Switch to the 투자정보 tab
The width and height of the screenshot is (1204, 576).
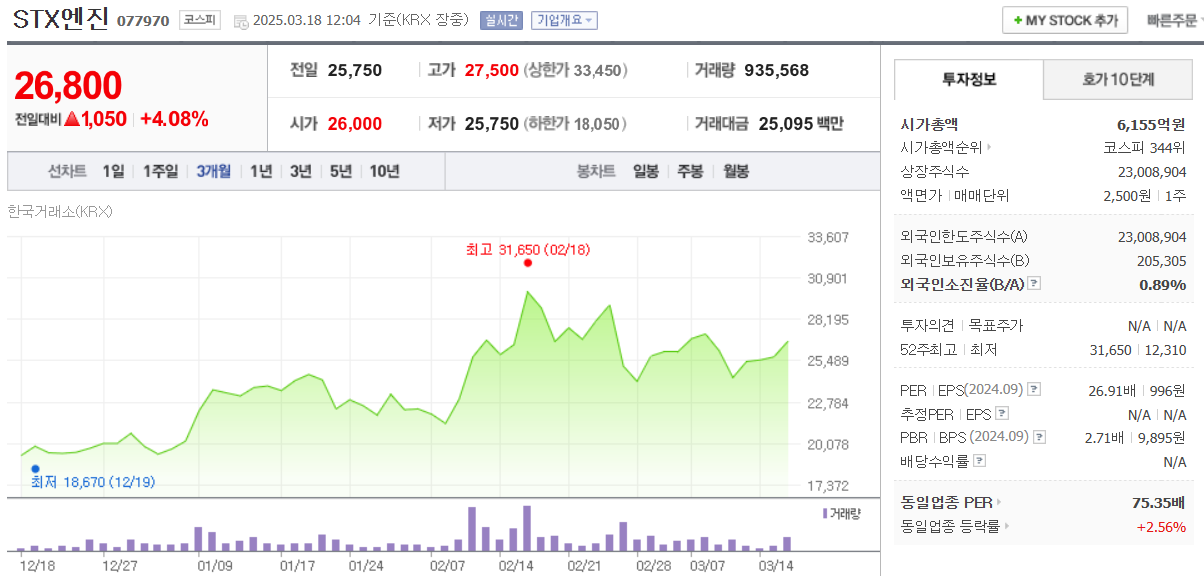pyautogui.click(x=969, y=79)
